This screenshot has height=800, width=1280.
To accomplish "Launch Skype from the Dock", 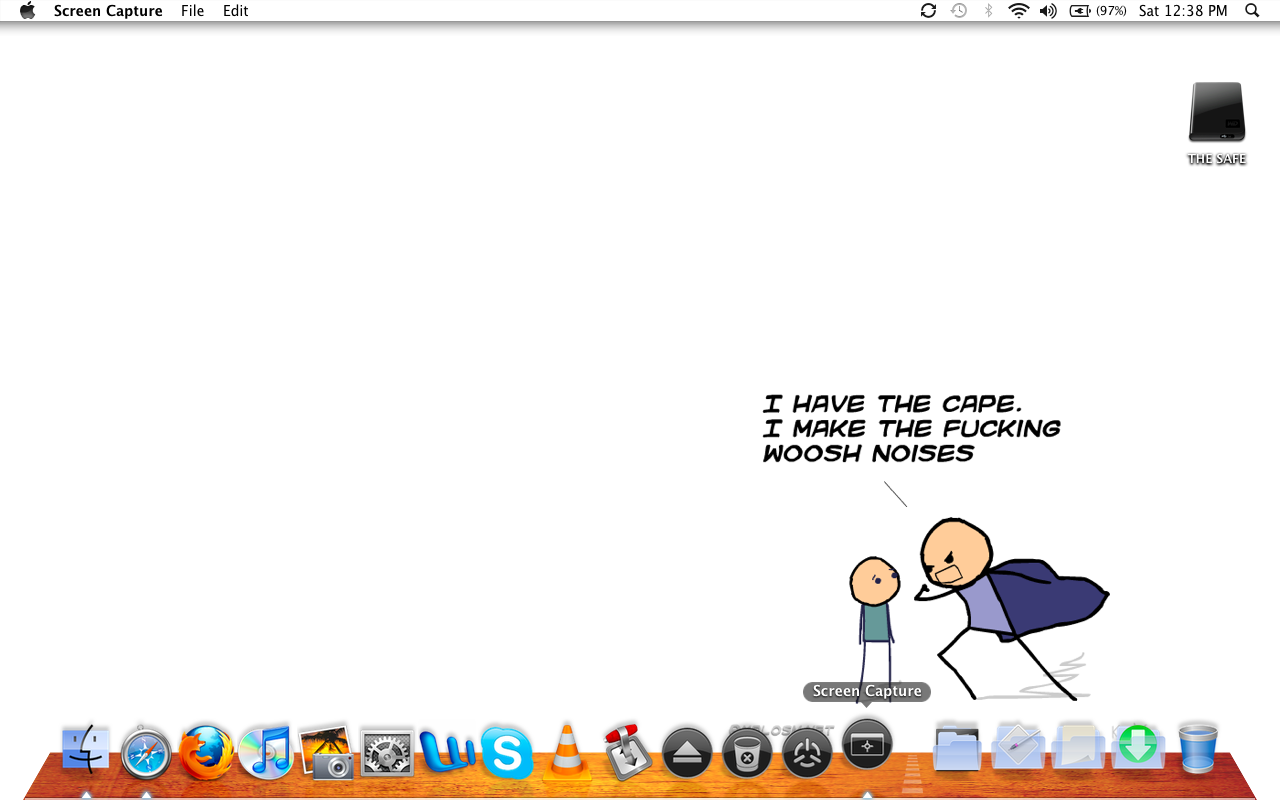I will [x=507, y=752].
